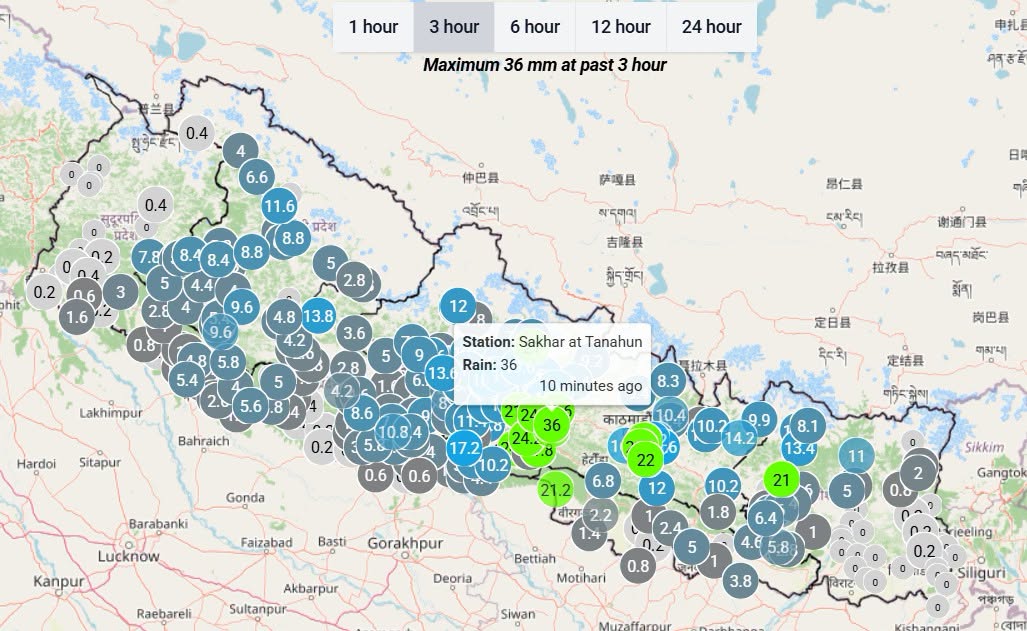Click the grey 1.8 station marker
This screenshot has height=631, width=1027.
coord(718,511)
